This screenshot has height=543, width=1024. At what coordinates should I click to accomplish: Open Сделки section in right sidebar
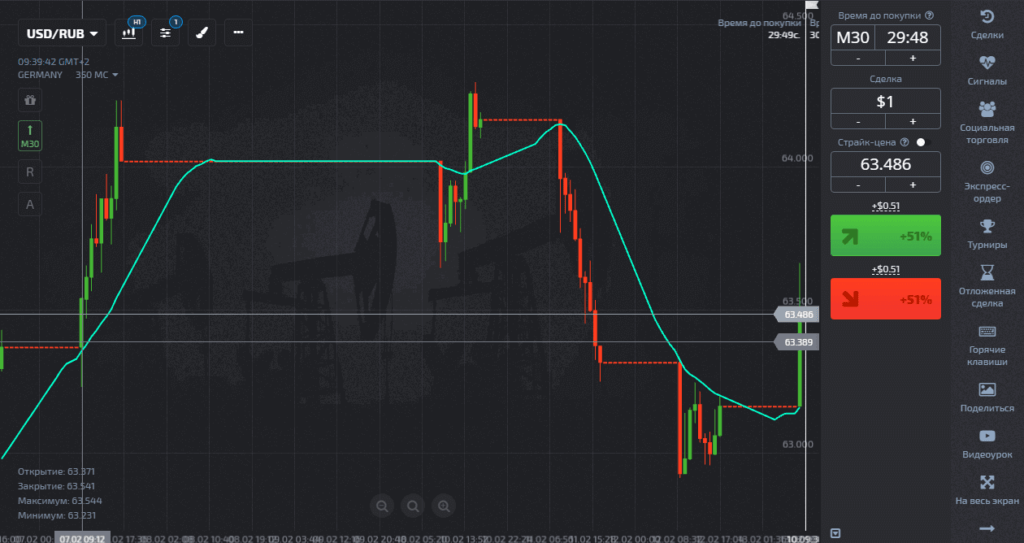pos(987,24)
